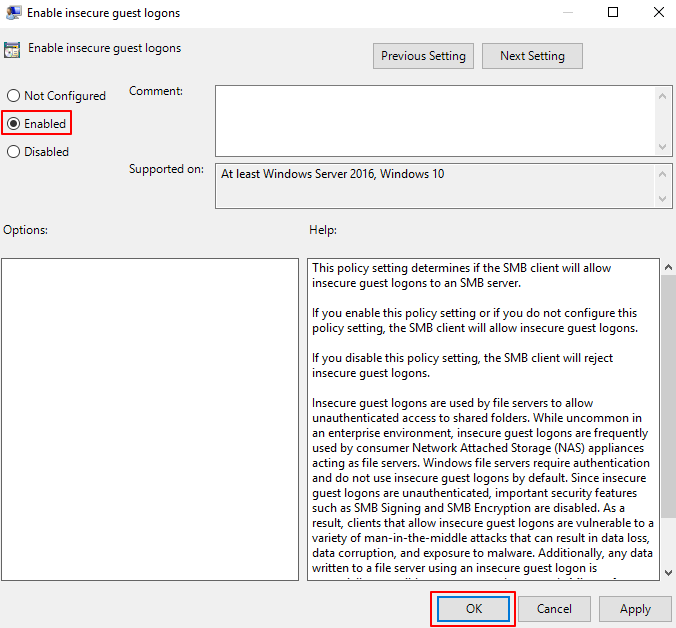
Task: Click Help pane scroll up arrow
Action: point(668,267)
